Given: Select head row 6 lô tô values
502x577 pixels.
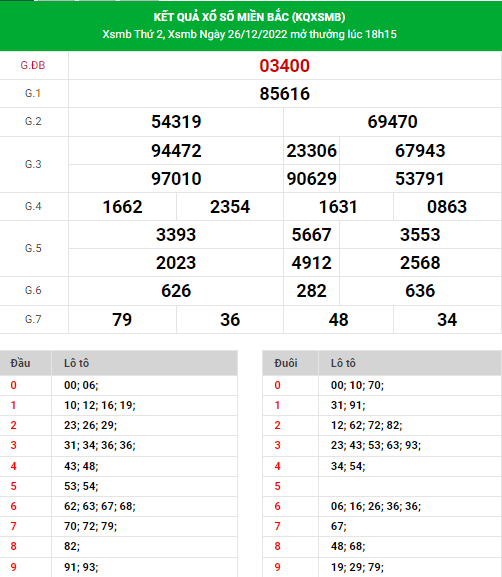Looking at the screenshot, I should (x=100, y=506).
